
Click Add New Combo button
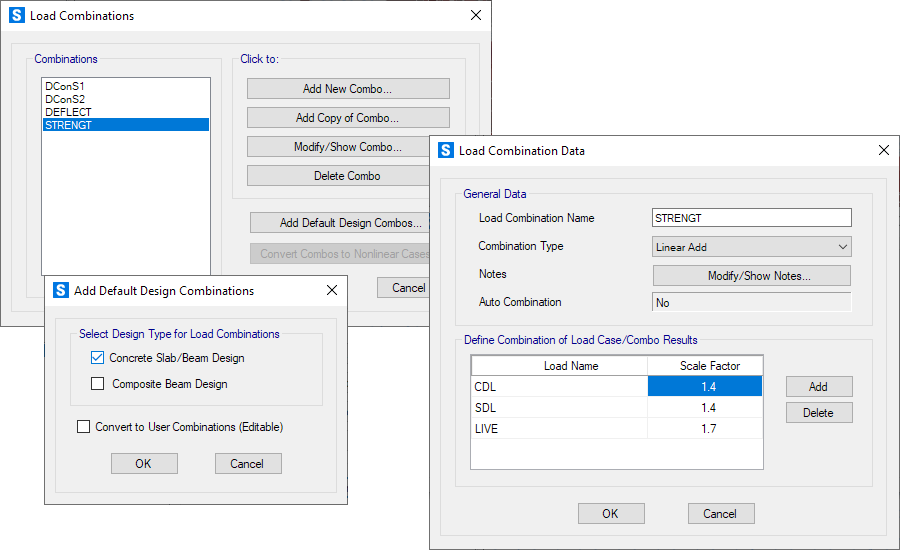[348, 89]
